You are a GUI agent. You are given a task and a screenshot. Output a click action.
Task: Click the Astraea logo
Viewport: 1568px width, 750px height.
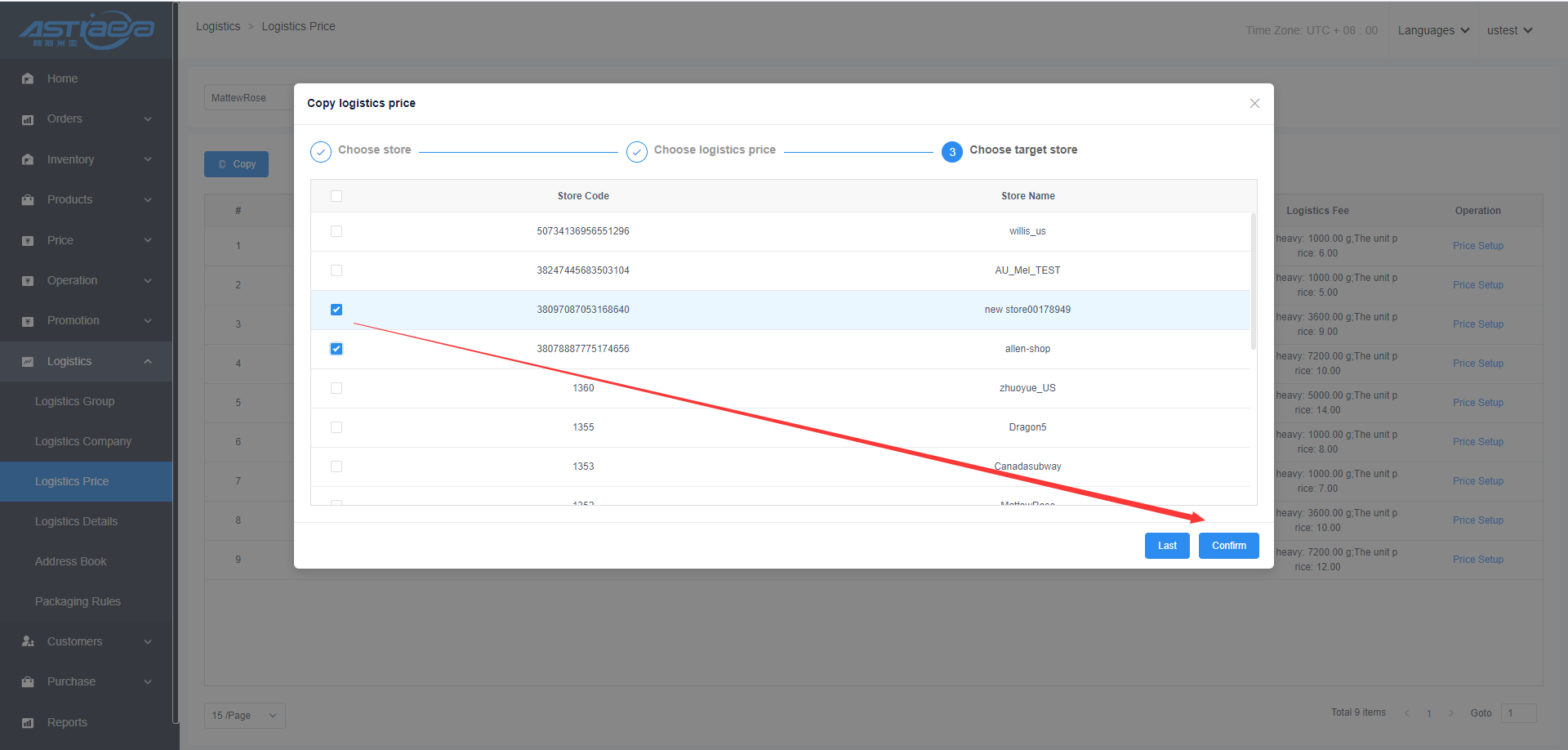coord(87,30)
